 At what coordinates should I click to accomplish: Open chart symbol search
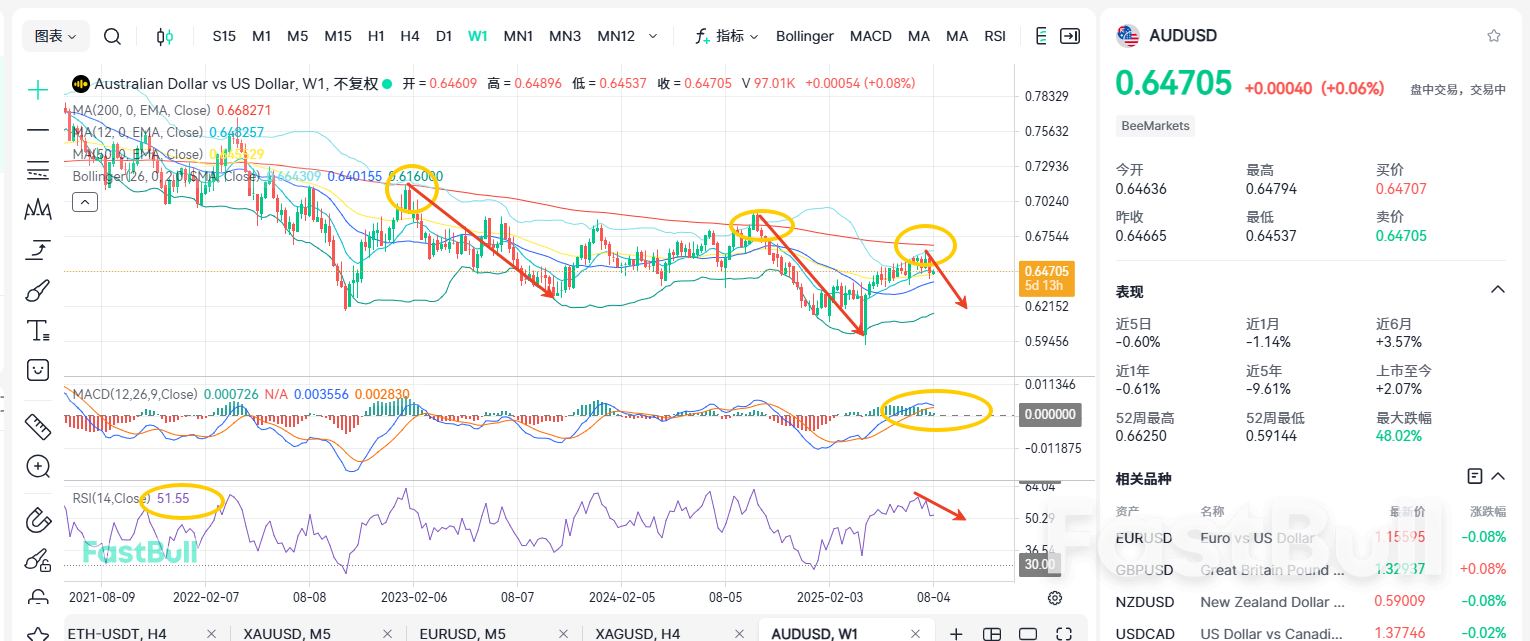[112, 36]
